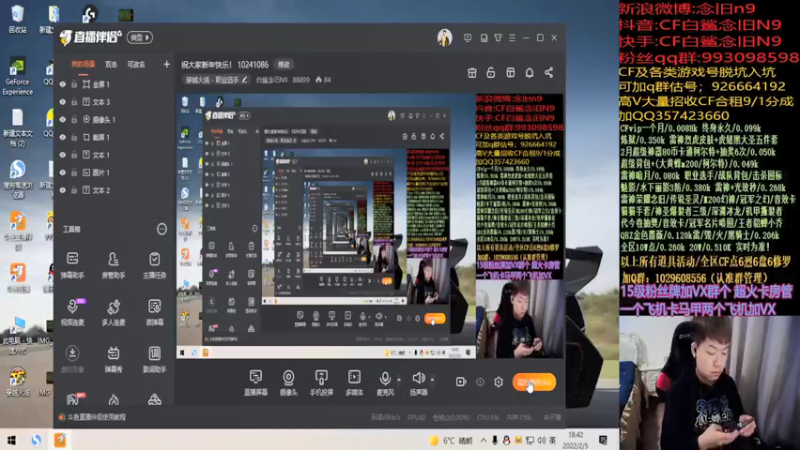Collapse the 工具箱 toolbox panel
The width and height of the screenshot is (800, 450).
(162, 229)
